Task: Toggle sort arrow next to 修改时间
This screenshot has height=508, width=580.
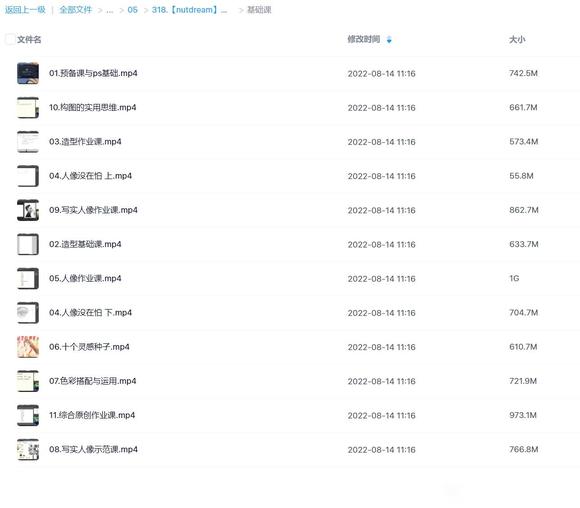Action: point(389,40)
